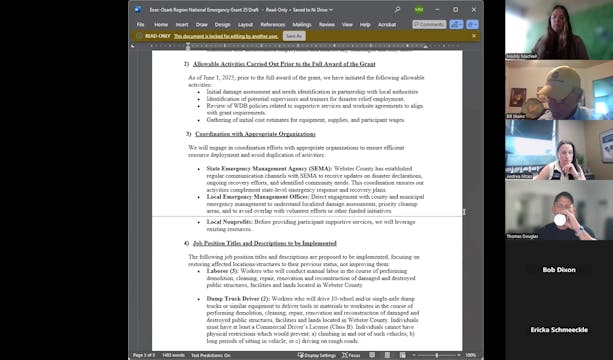Adjust the zoom slider in the status bar
This screenshot has height=360, width=613.
click(x=436, y=355)
